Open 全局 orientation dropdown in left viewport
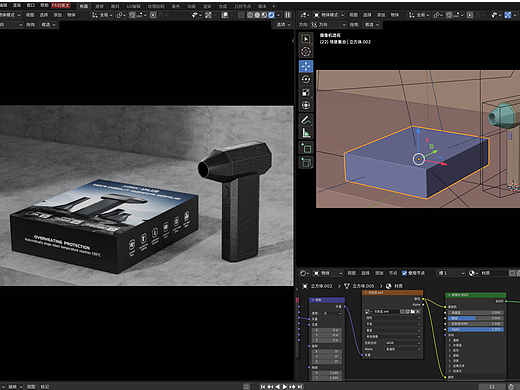Viewport: 520px width, 390px height. [x=102, y=15]
